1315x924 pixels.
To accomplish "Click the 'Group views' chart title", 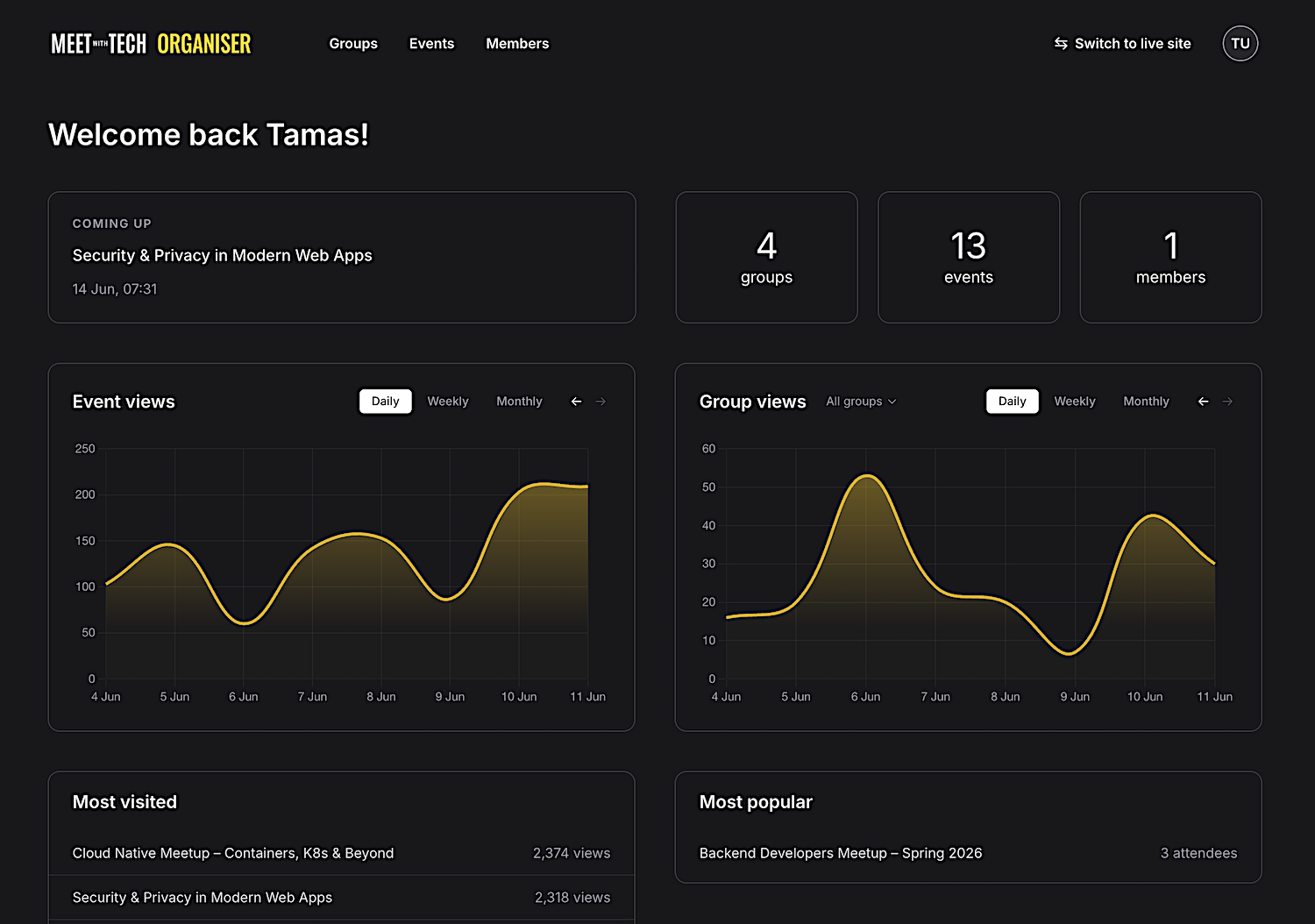I will tap(752, 402).
